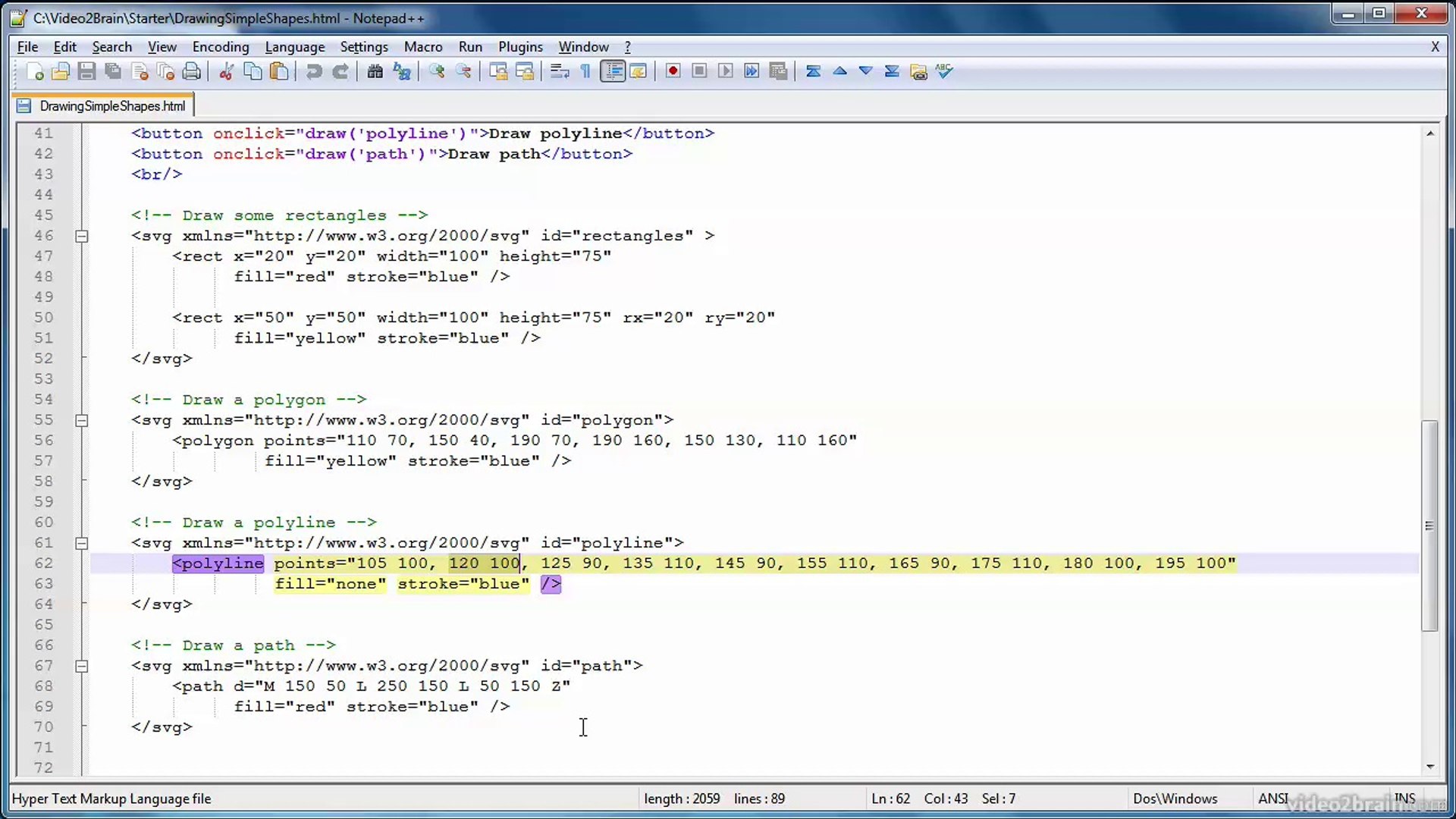
Task: Open the Edit menu
Action: point(64,47)
